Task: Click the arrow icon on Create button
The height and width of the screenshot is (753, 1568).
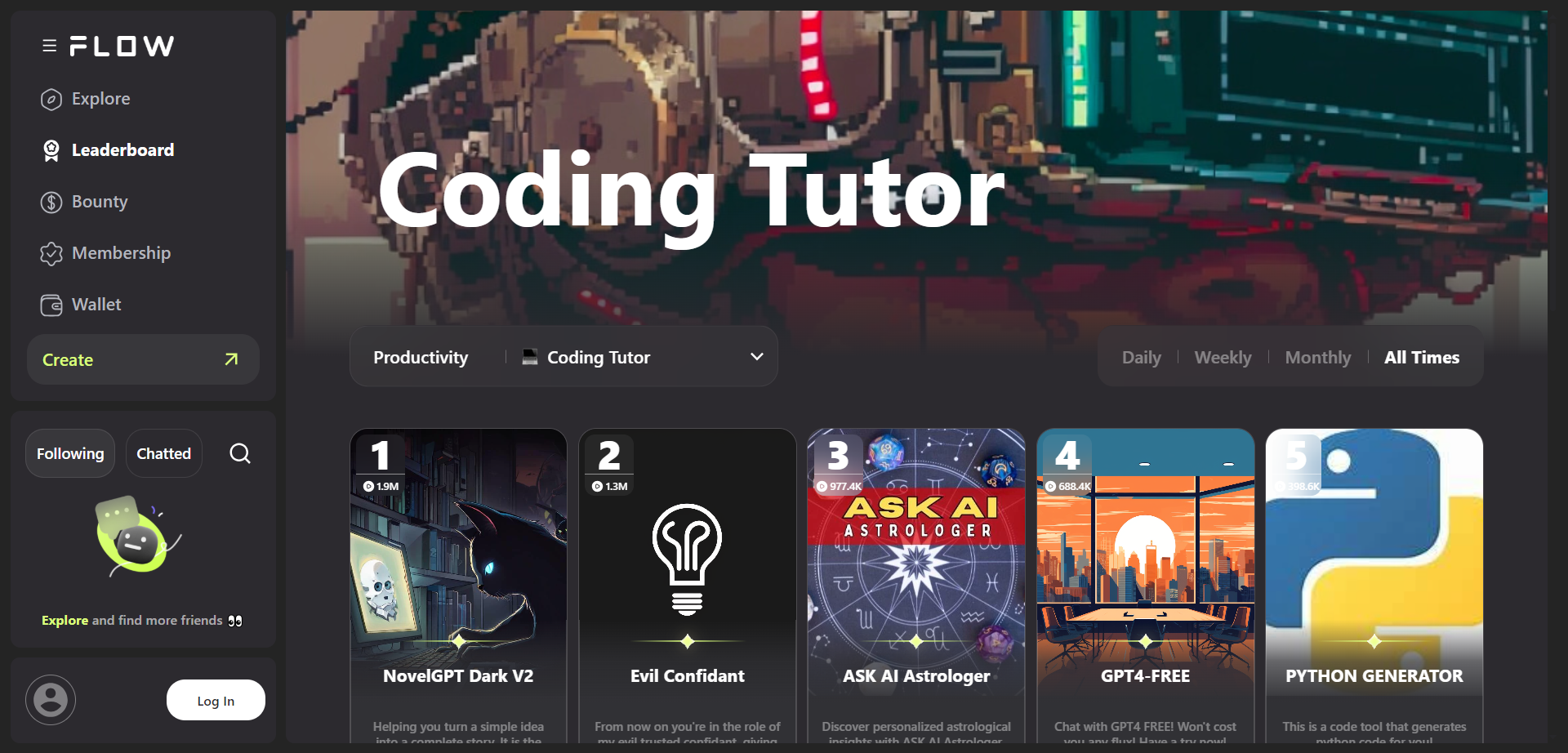Action: click(x=231, y=359)
